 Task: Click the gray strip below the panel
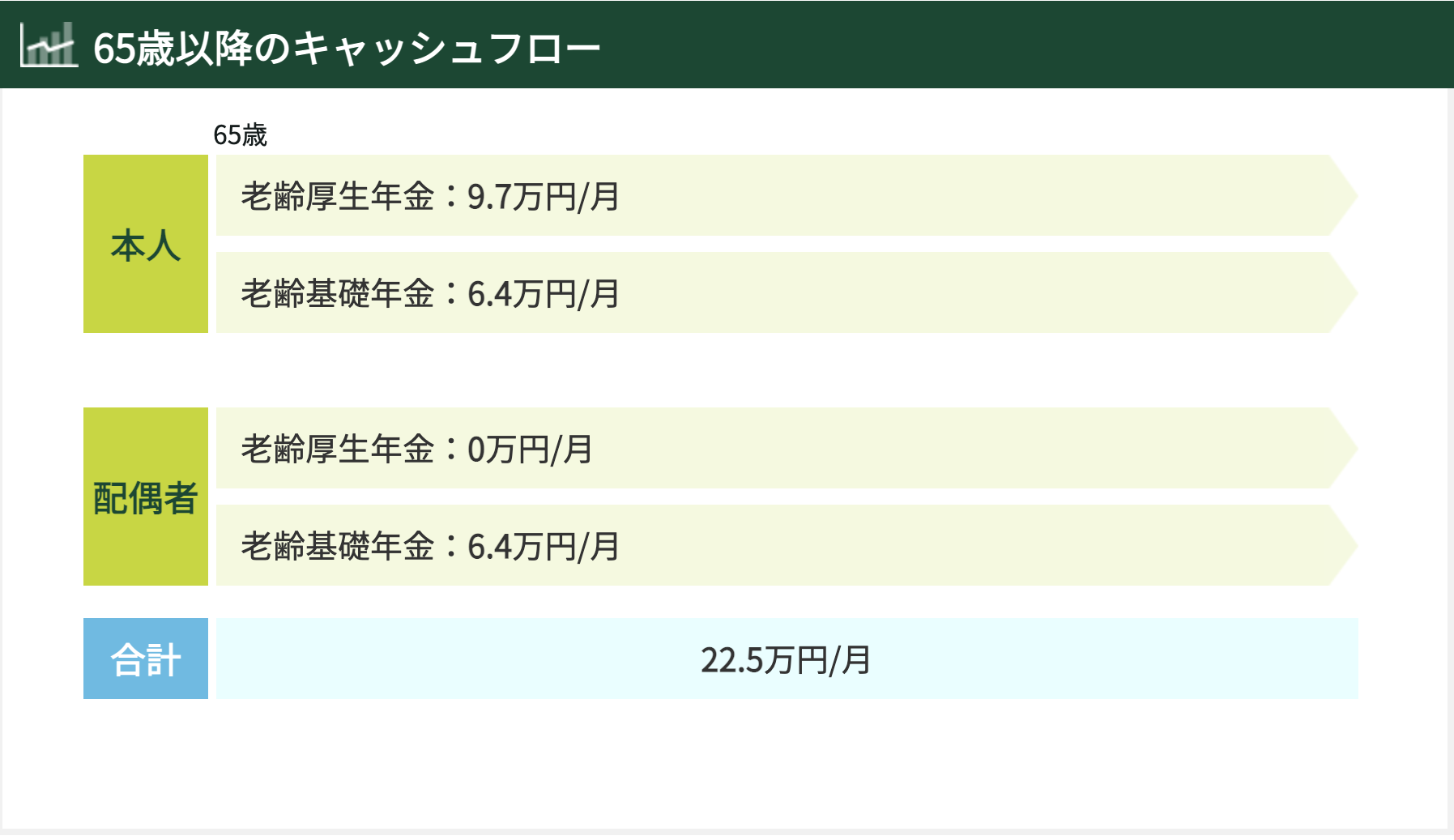727,833
